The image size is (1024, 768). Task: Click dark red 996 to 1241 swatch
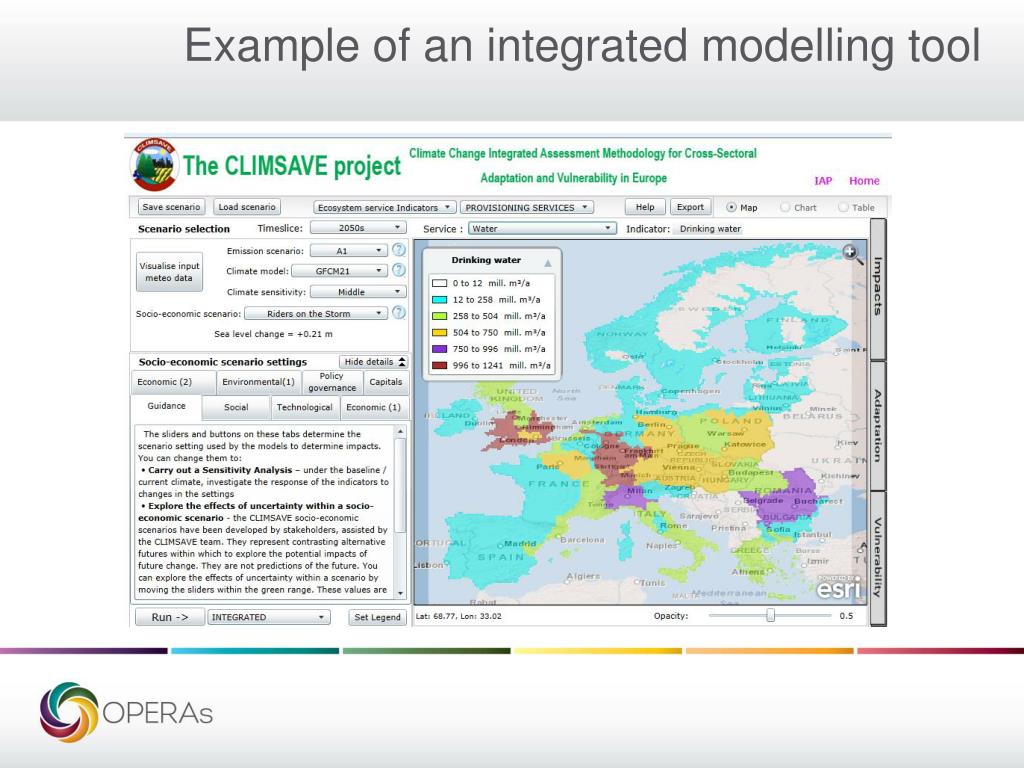(440, 365)
